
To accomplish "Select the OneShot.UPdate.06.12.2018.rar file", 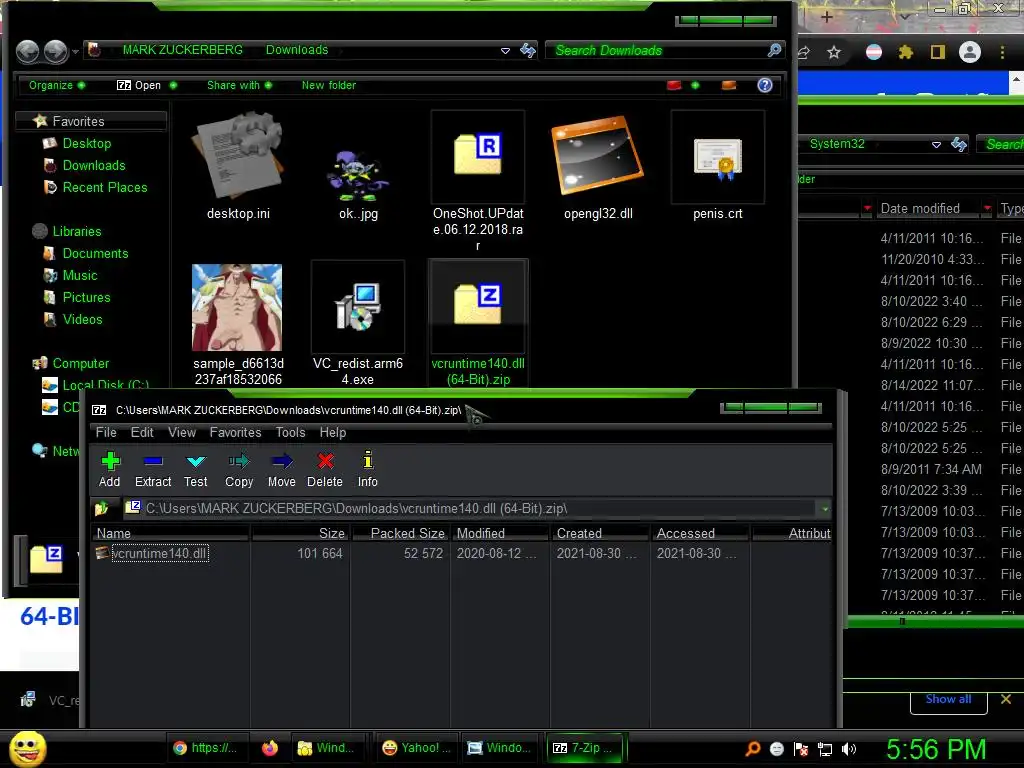I will point(478,182).
